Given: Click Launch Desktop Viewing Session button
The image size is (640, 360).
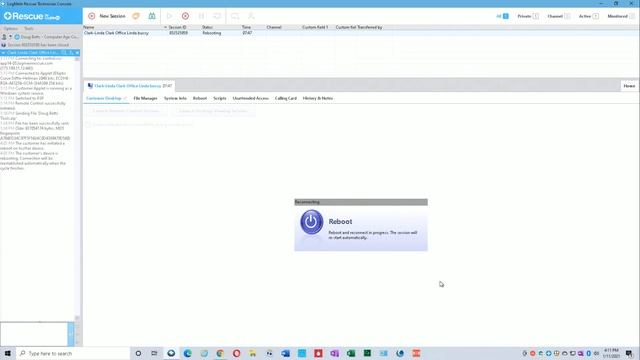Looking at the screenshot, I should pos(213,111).
